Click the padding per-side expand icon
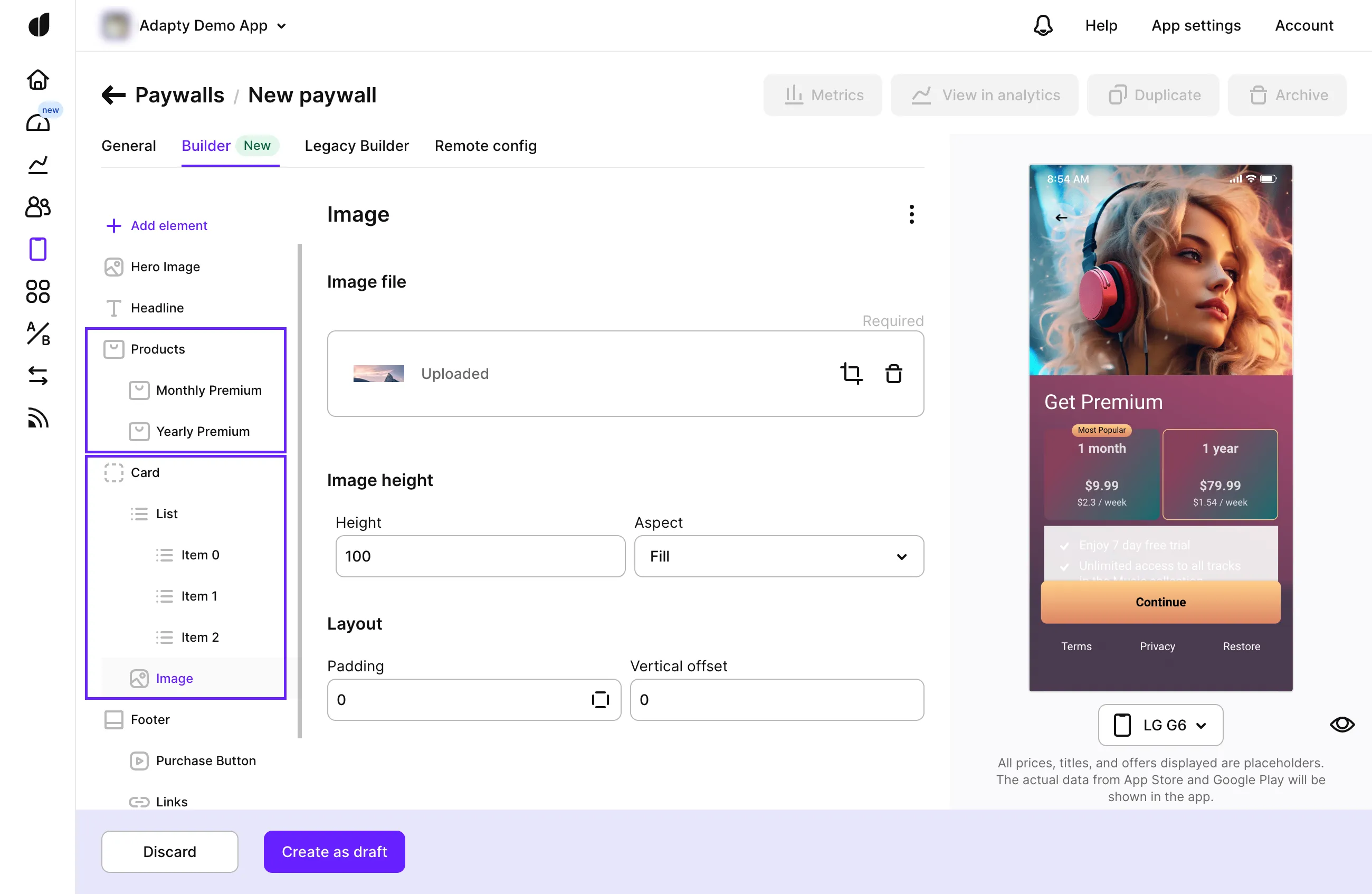The height and width of the screenshot is (894, 1372). click(600, 700)
